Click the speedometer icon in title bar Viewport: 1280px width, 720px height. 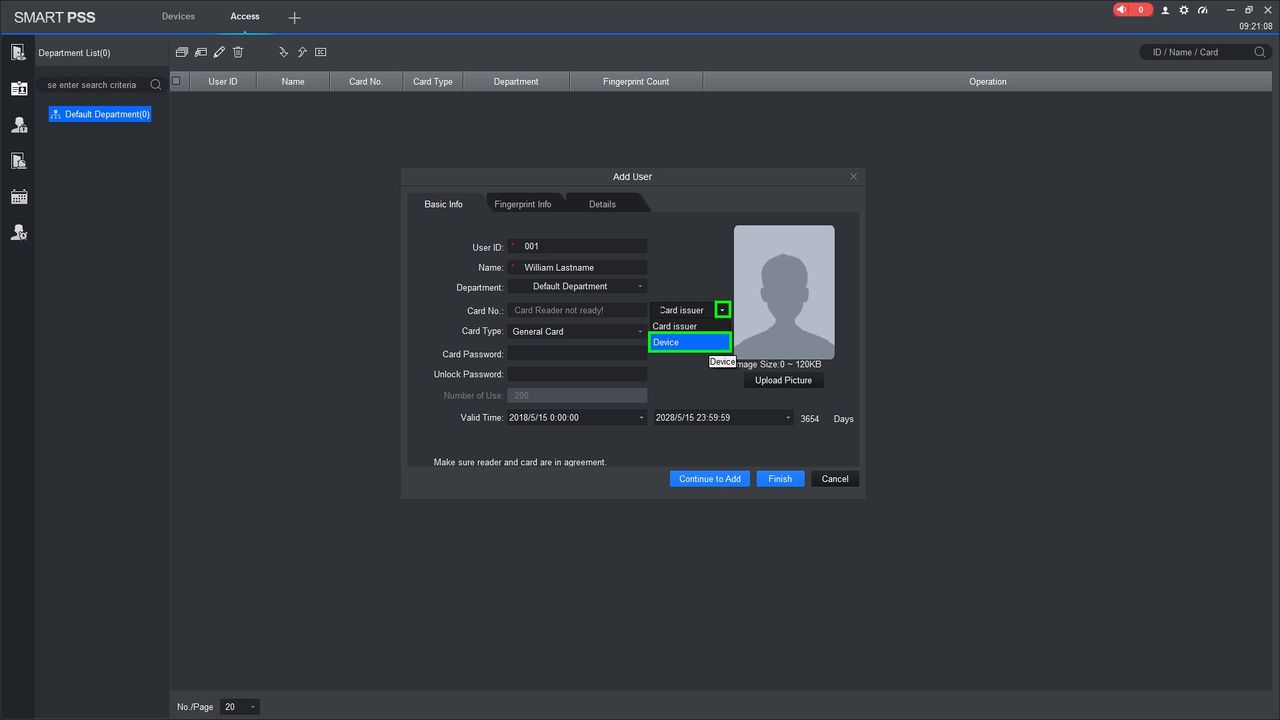(1202, 10)
